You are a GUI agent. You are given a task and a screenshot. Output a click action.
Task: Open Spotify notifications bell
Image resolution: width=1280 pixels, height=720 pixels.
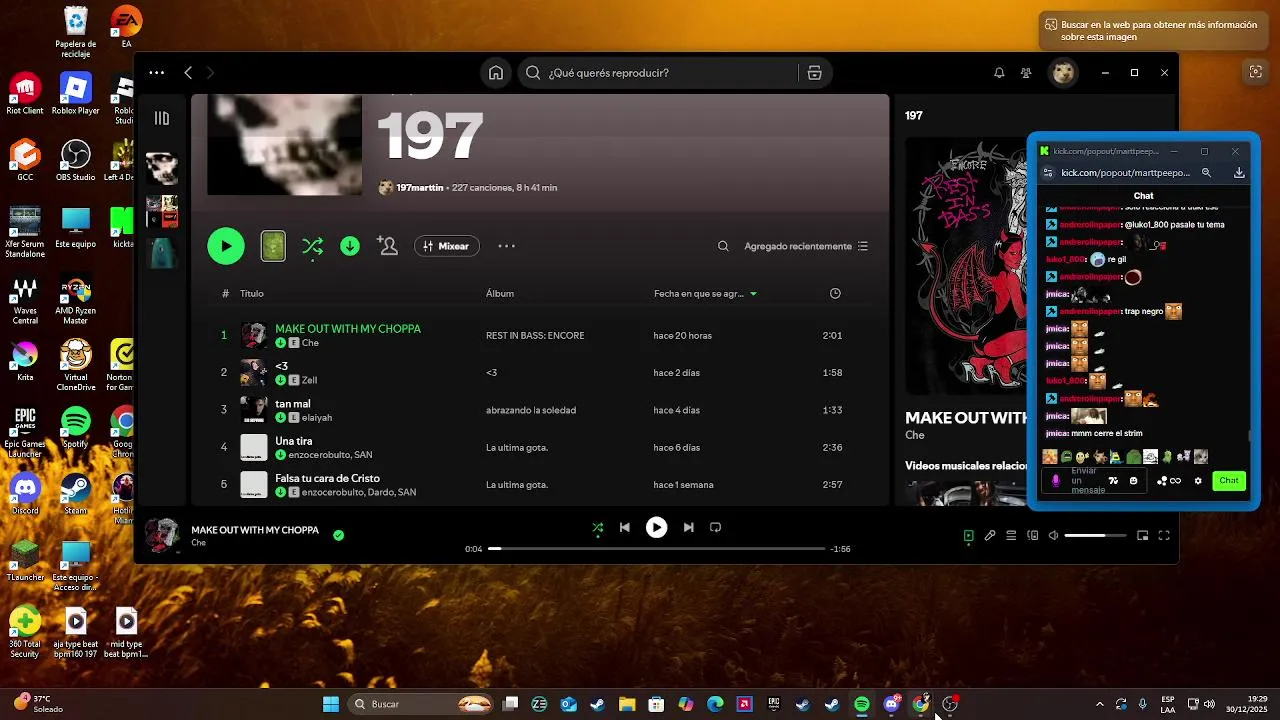click(999, 73)
